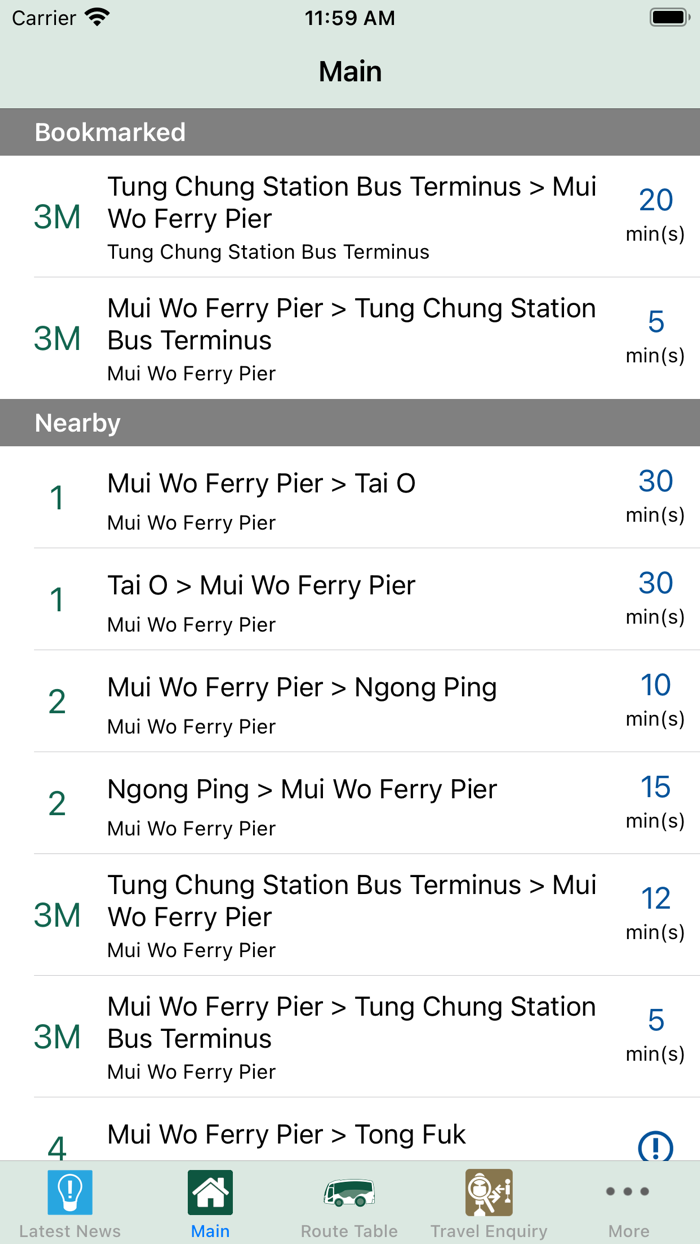
Task: Open the Route Table bus icon
Action: click(349, 1192)
